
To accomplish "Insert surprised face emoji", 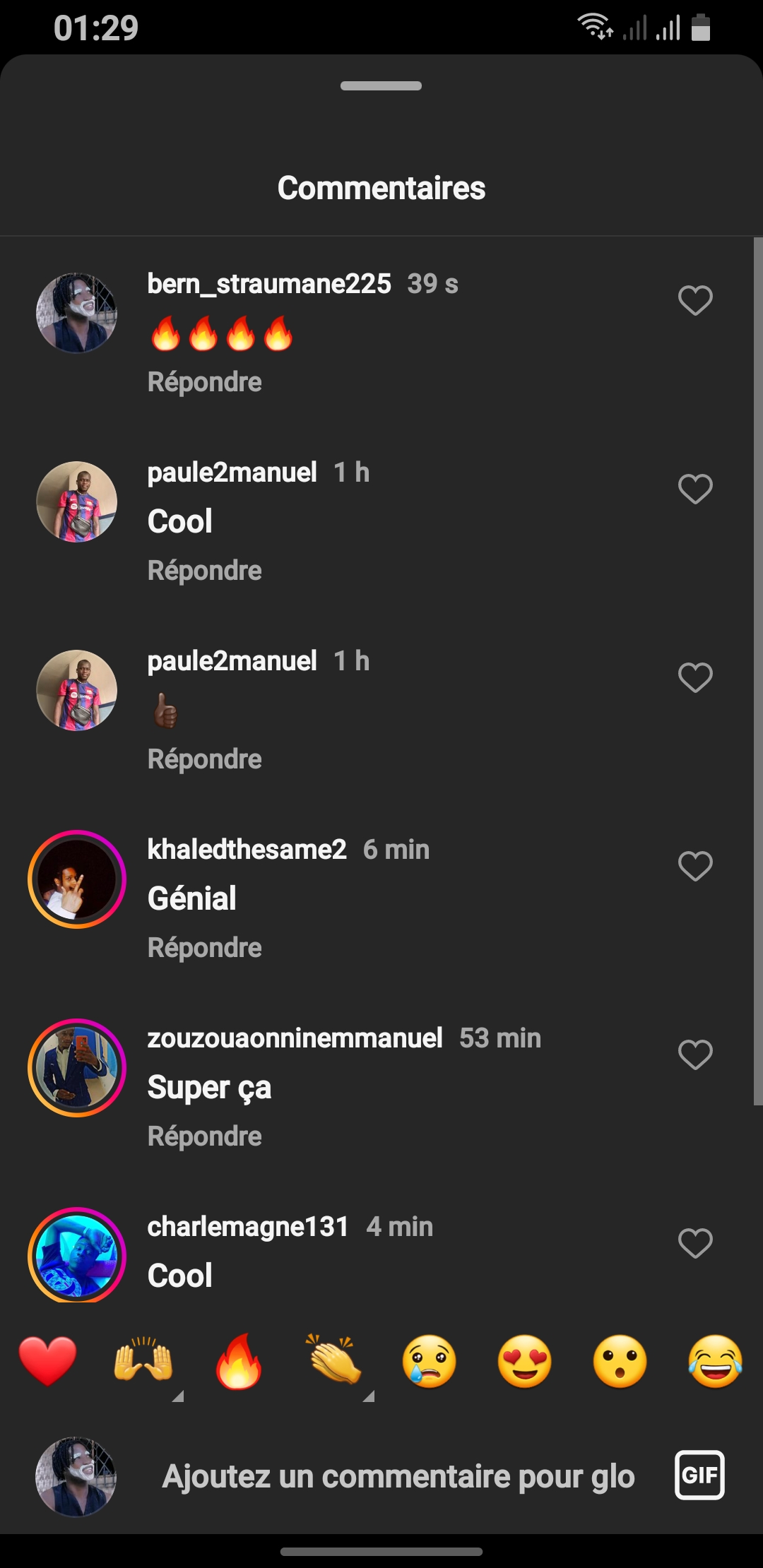I will pyautogui.click(x=620, y=1361).
